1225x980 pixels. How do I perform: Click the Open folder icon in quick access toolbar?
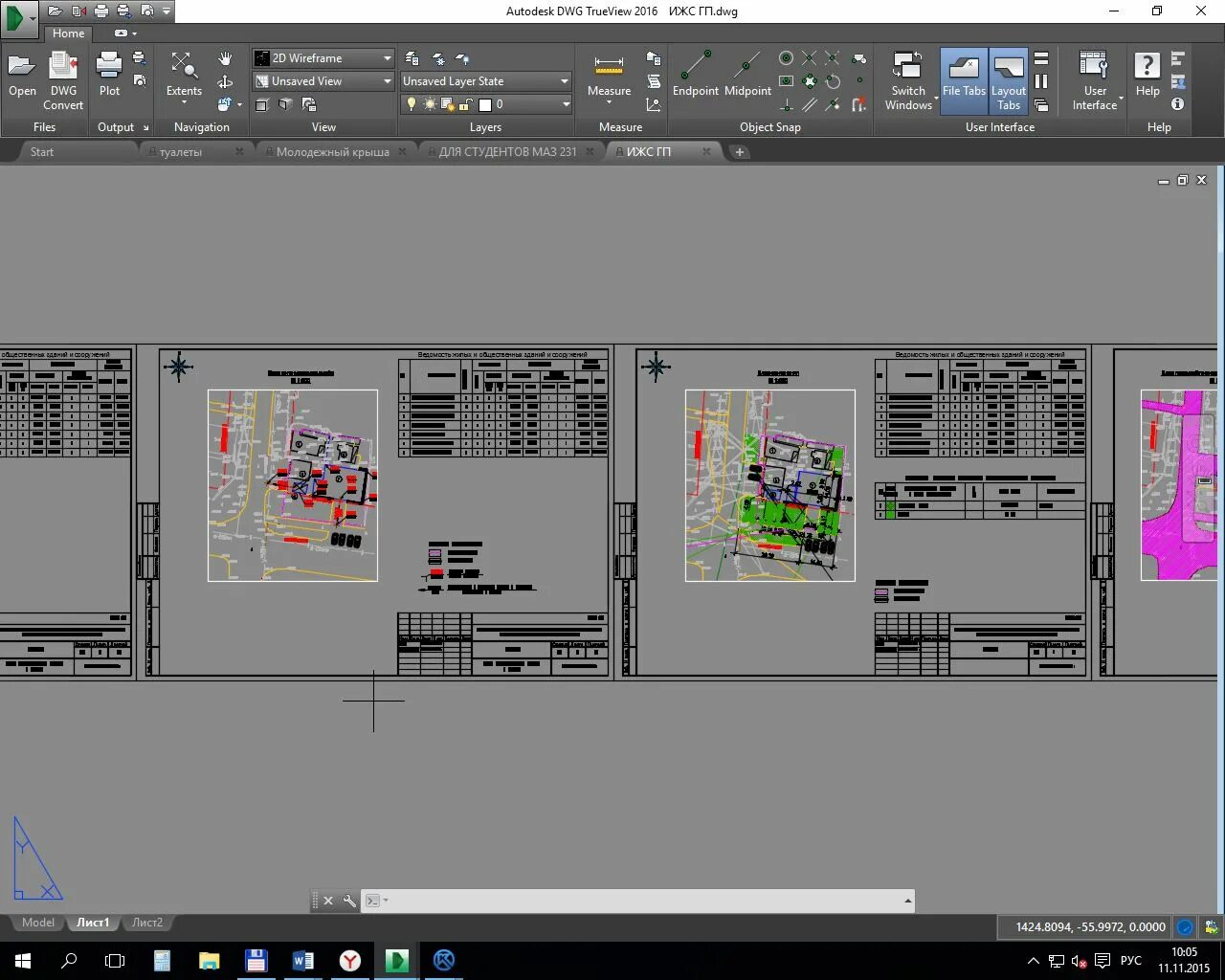[56, 11]
